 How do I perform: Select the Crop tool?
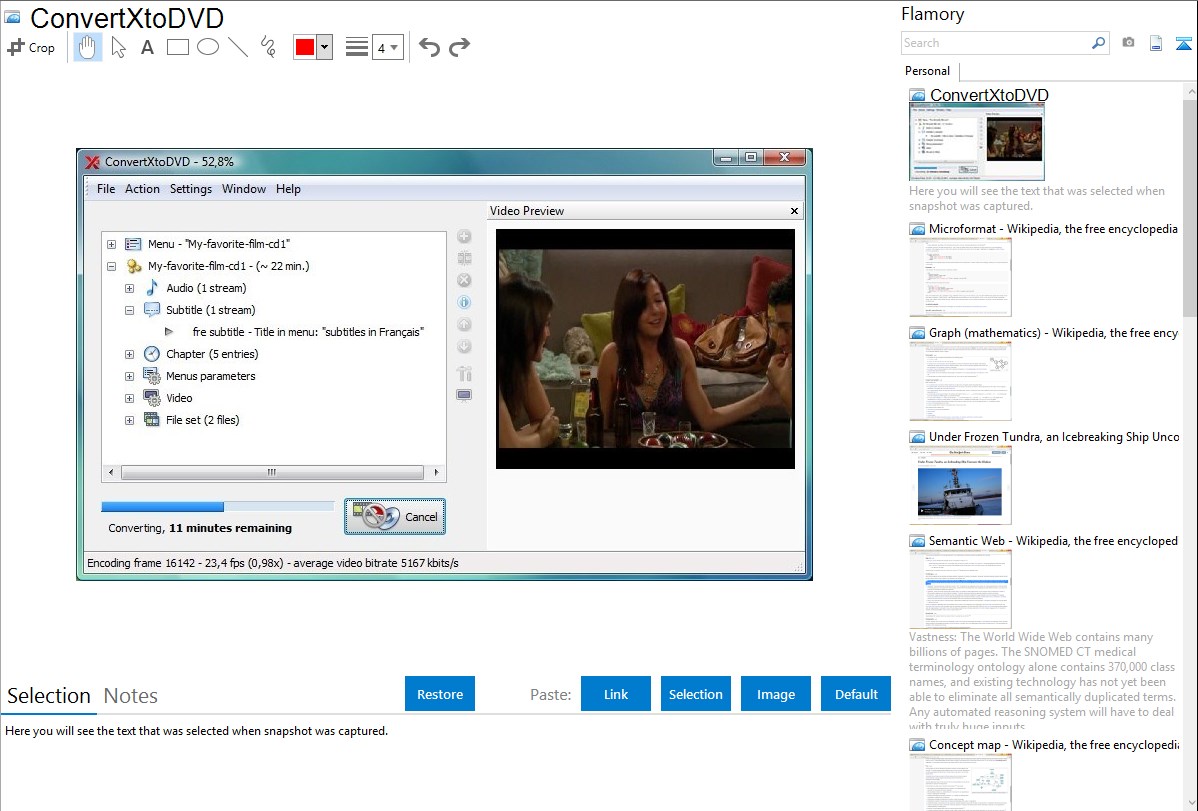[x=31, y=47]
